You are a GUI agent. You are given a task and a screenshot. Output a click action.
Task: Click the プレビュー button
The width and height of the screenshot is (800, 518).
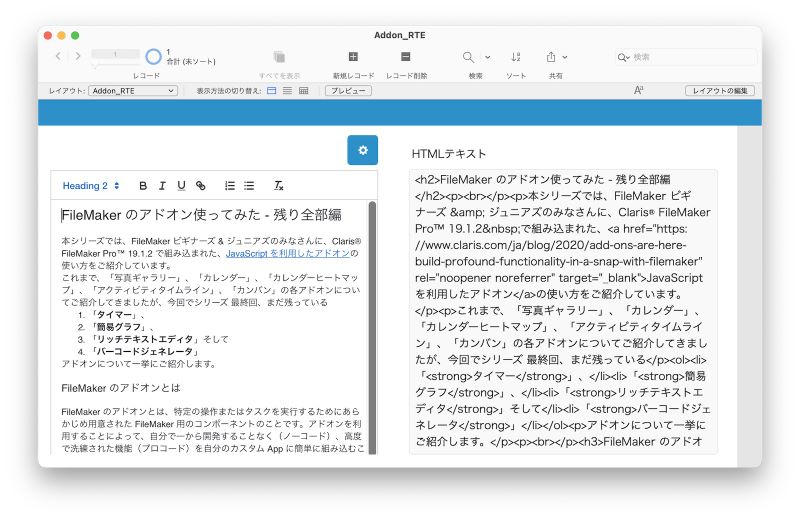[x=348, y=91]
